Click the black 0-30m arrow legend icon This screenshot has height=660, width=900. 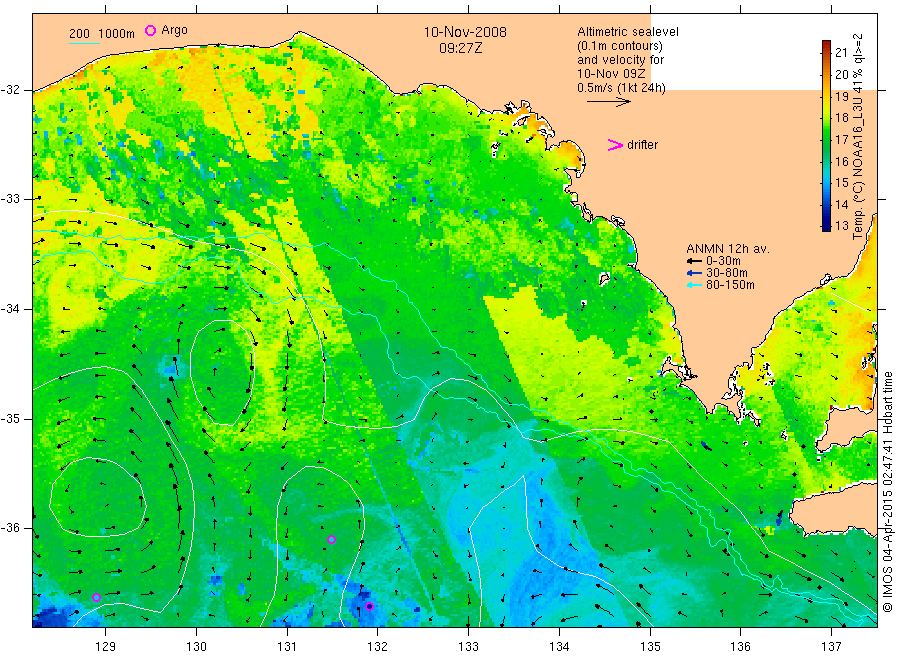(695, 261)
